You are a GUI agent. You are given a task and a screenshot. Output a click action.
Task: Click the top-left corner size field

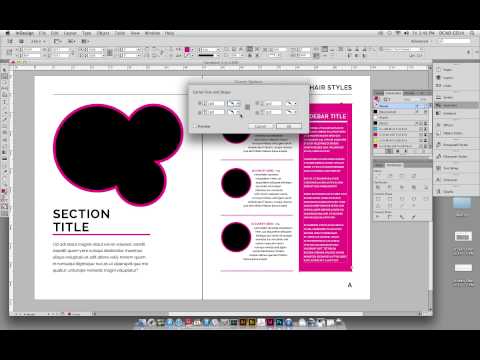point(216,104)
